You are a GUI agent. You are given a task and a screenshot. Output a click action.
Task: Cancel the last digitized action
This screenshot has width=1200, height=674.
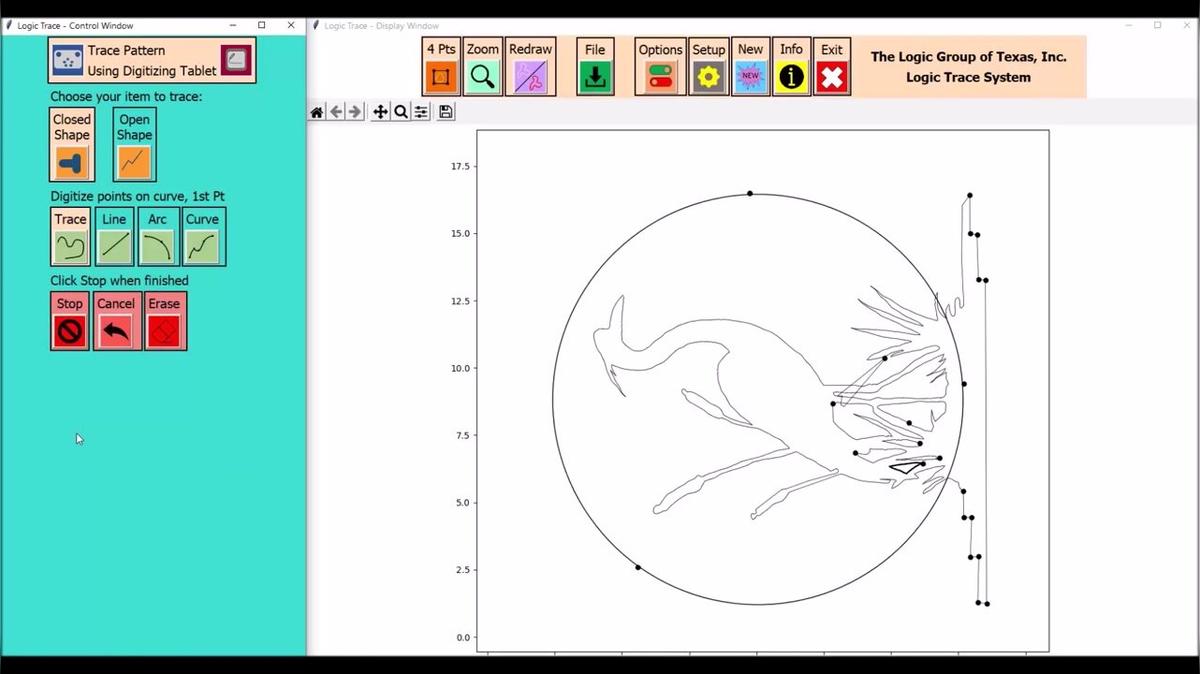(116, 321)
